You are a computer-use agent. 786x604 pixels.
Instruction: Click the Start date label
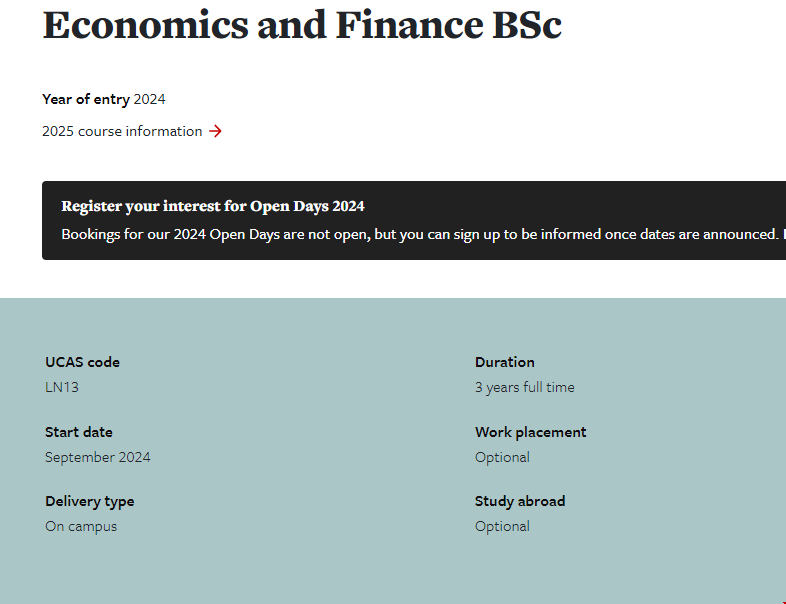pos(79,432)
